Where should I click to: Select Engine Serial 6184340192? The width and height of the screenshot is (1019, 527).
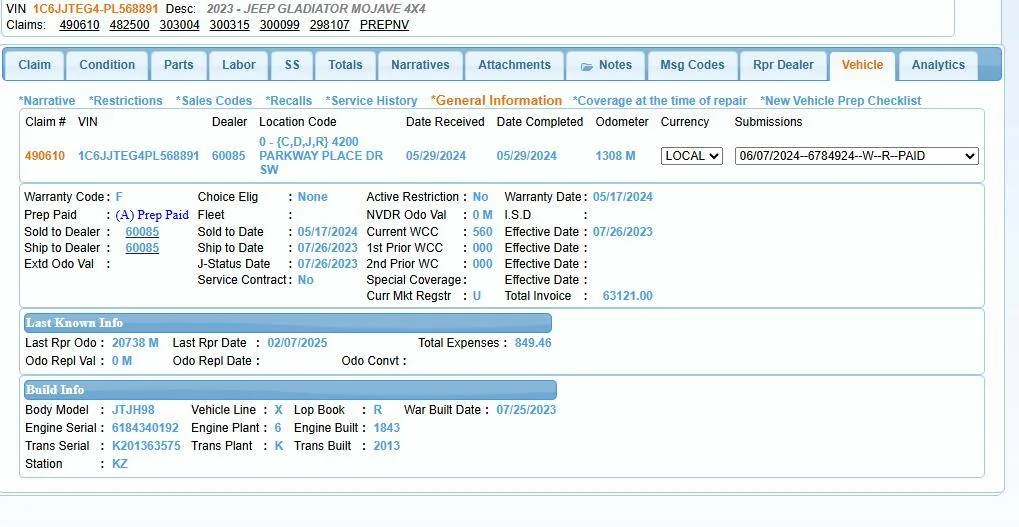[145, 428]
